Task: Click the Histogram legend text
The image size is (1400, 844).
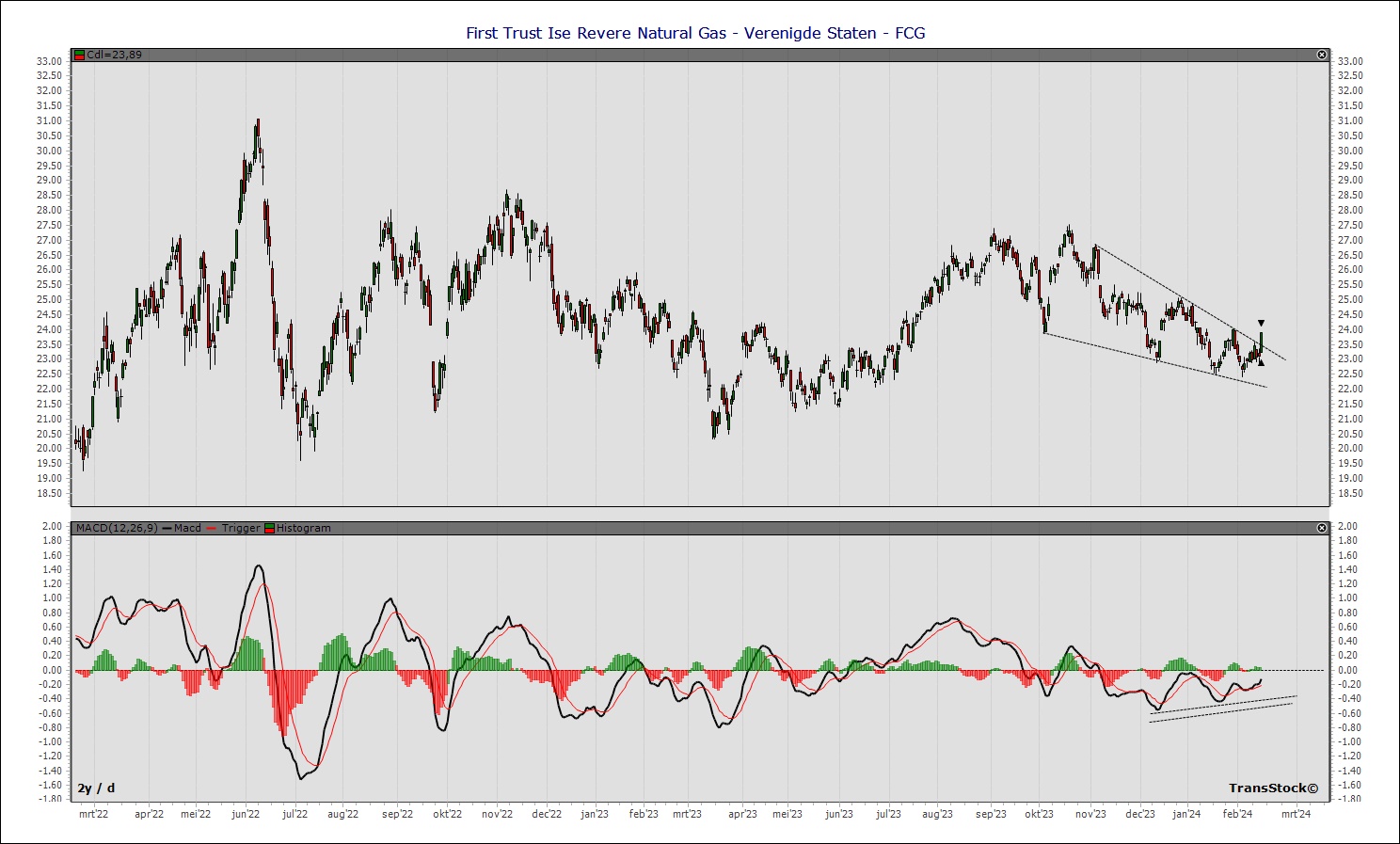Action: pos(303,528)
